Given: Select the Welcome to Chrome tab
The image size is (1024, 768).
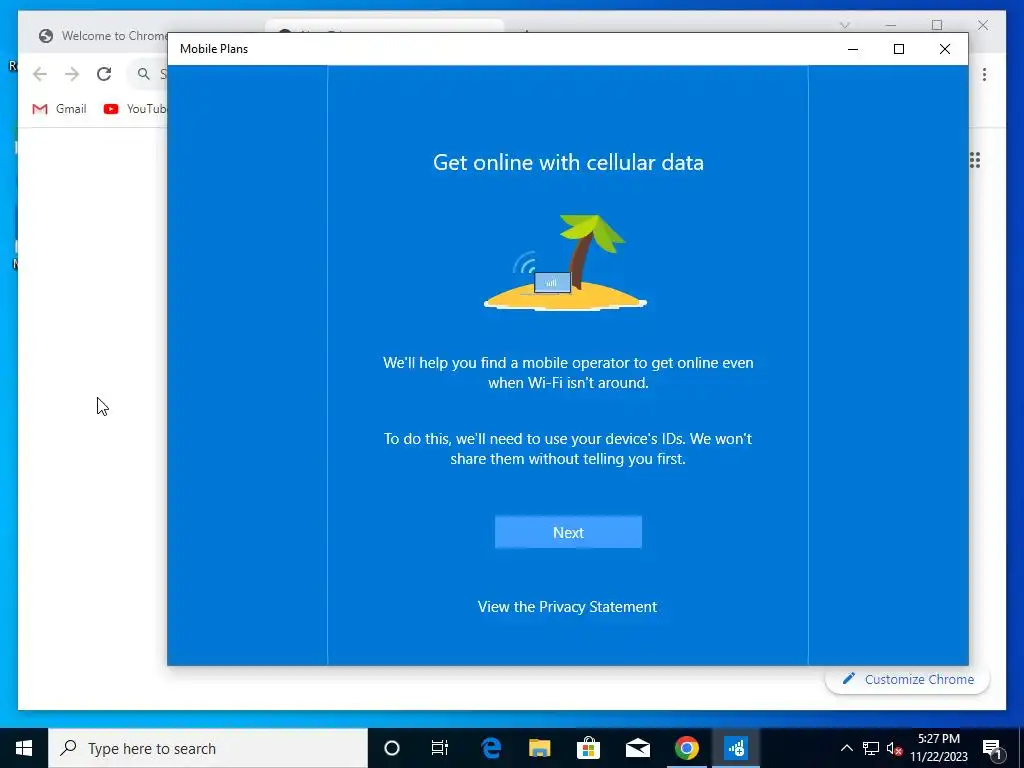Looking at the screenshot, I should pos(103,36).
